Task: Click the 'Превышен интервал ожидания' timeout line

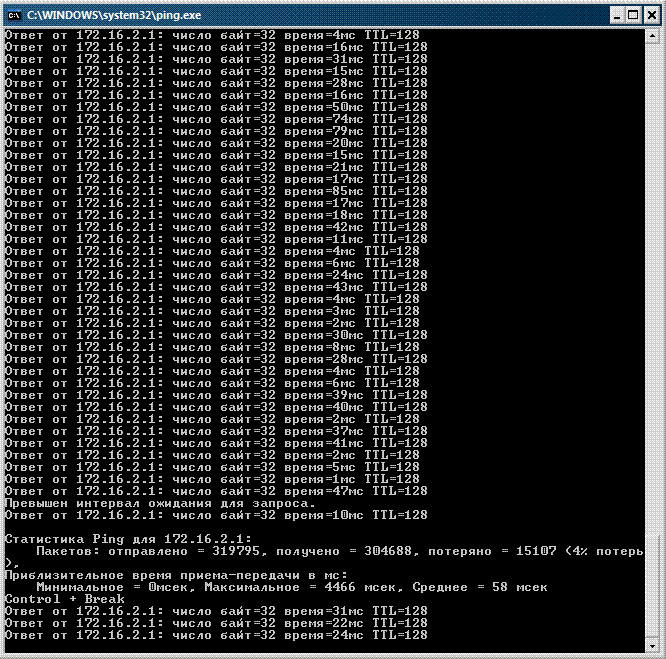Action: (160, 503)
